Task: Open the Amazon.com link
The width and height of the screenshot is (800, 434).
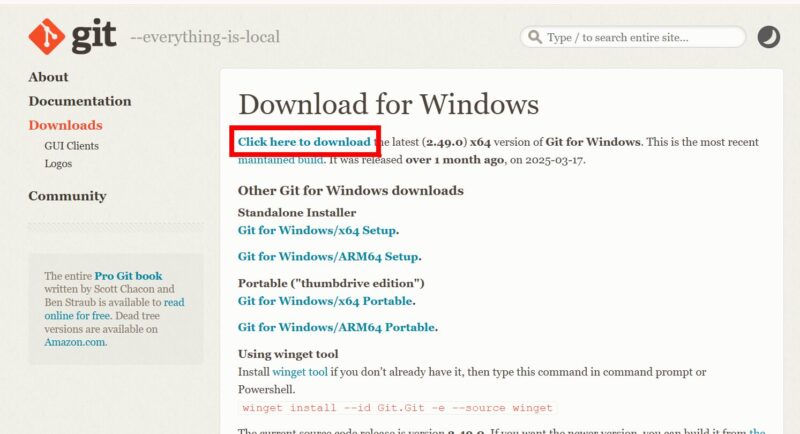Action: coord(74,342)
